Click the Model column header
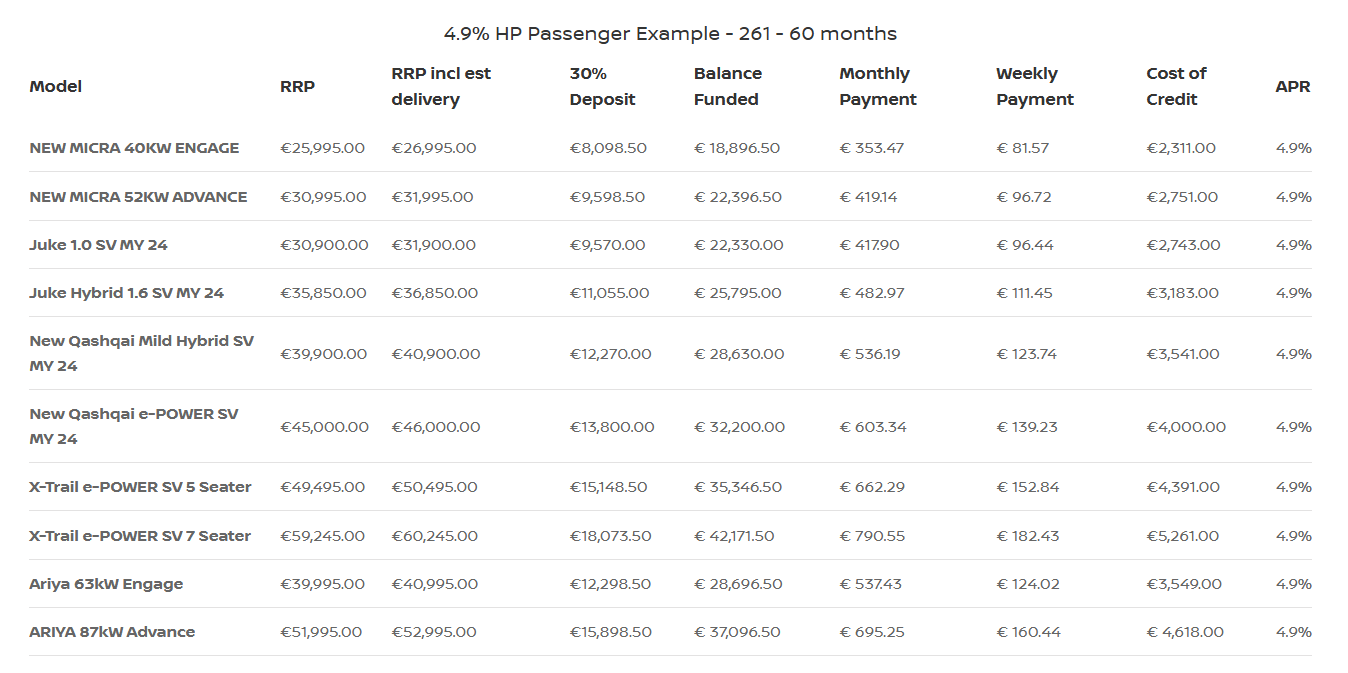Image resolution: width=1348 pixels, height=673 pixels. coord(56,87)
